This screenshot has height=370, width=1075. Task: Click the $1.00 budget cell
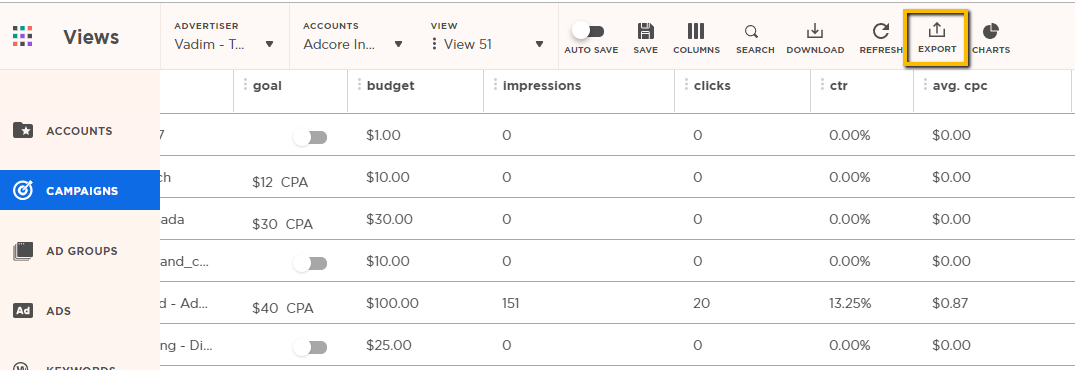(383, 135)
